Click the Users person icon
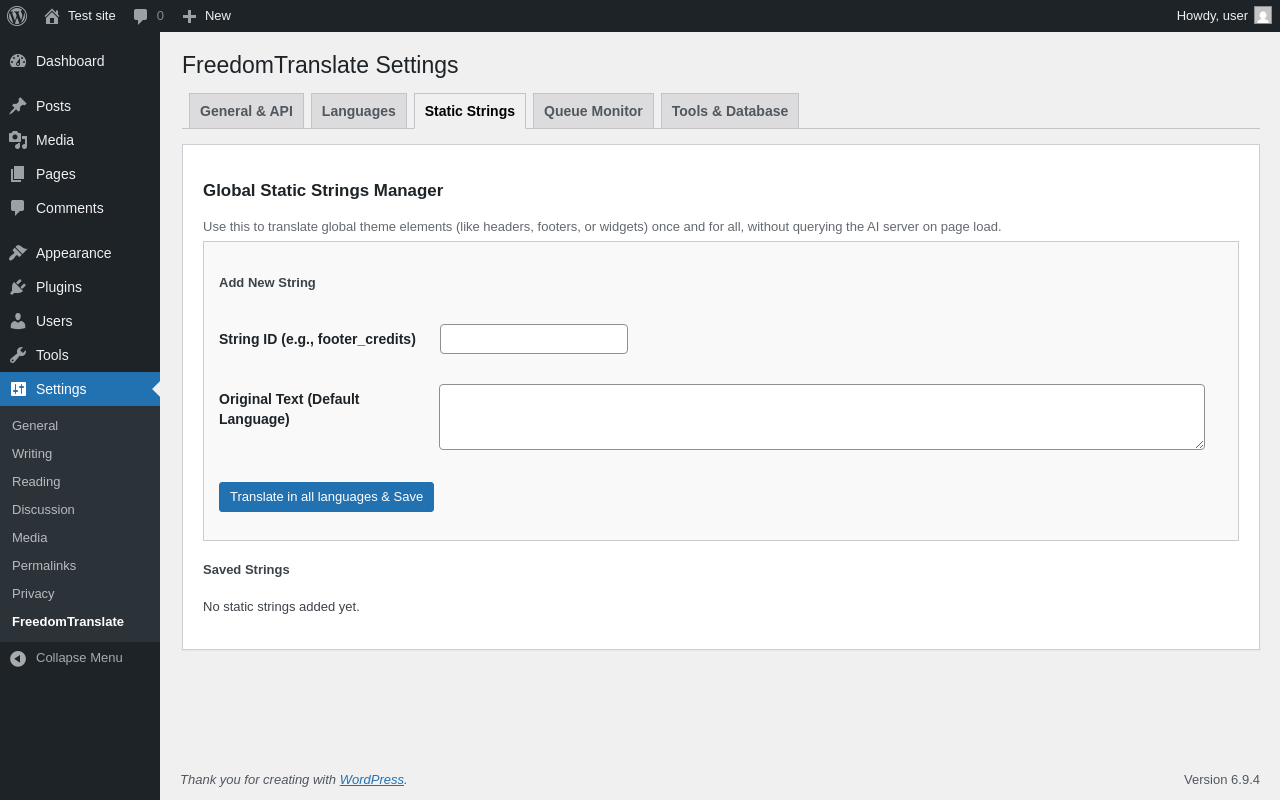Image resolution: width=1280 pixels, height=800 pixels. coord(18,321)
